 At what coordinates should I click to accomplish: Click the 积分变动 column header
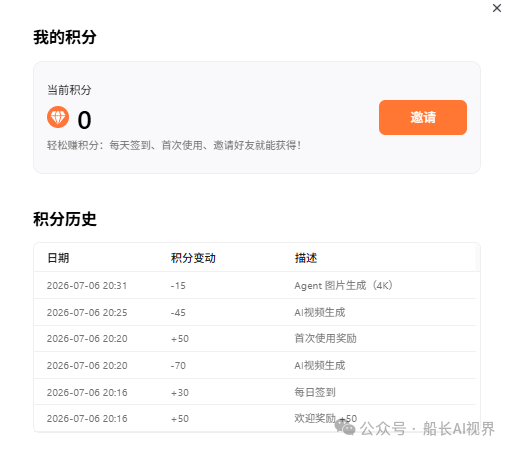(x=193, y=258)
